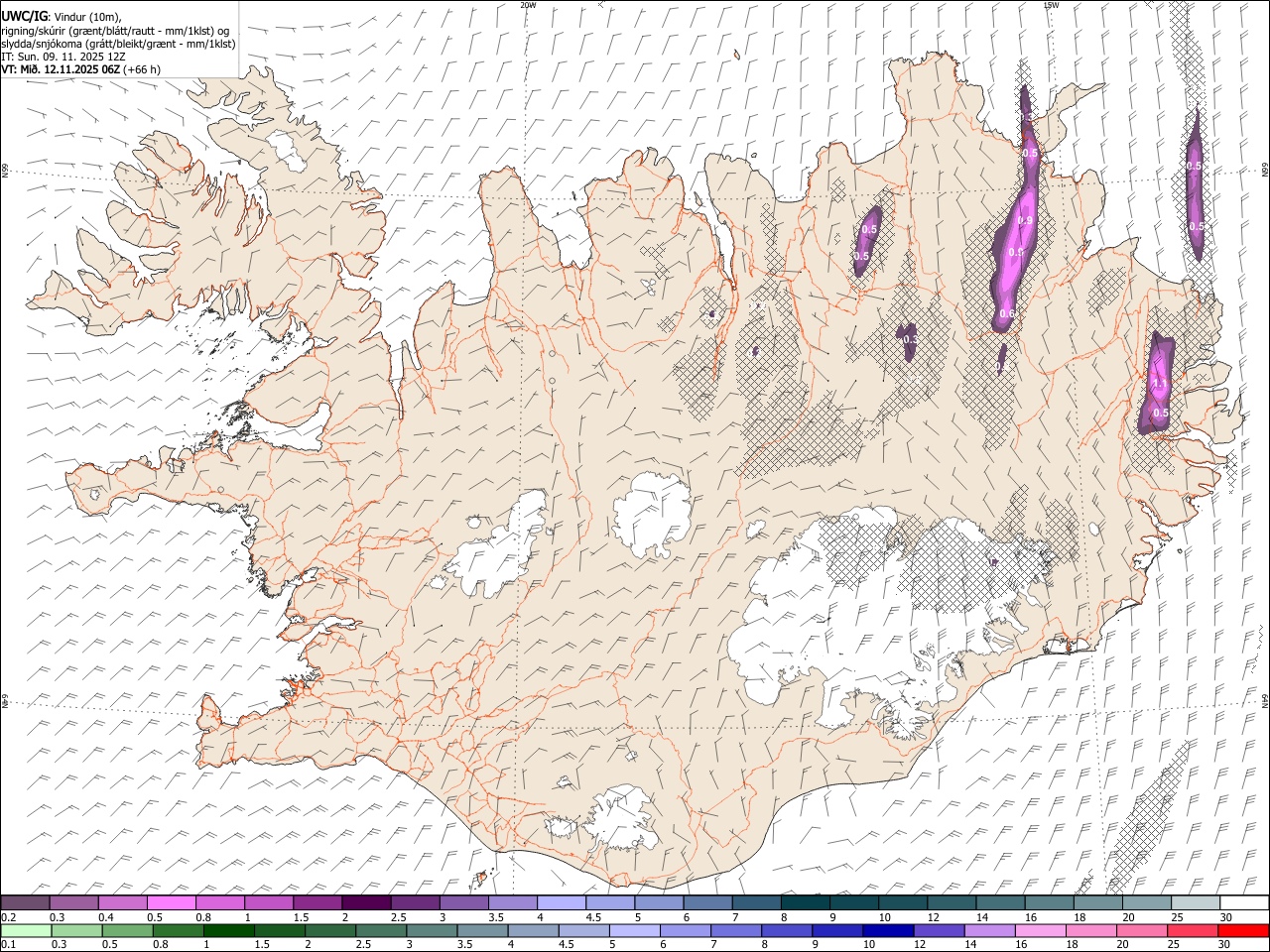Click the 'VT: Mið. 12.11.2025 06Z (+66 h)' line
This screenshot has height=952, width=1270.
tap(81, 69)
